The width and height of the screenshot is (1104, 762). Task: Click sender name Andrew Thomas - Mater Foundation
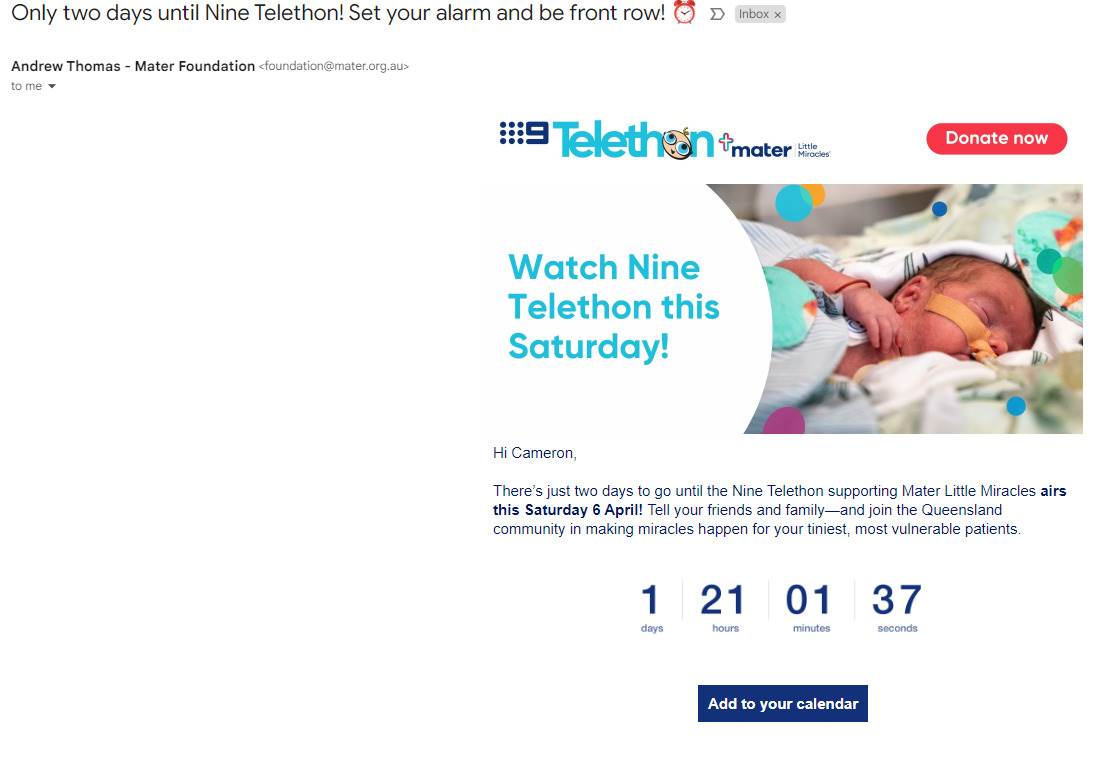coord(133,66)
